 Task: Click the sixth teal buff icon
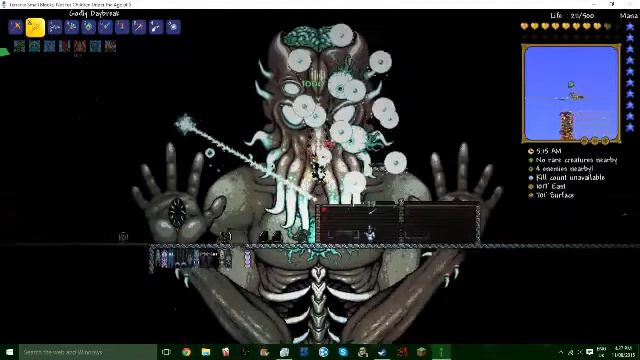95,46
